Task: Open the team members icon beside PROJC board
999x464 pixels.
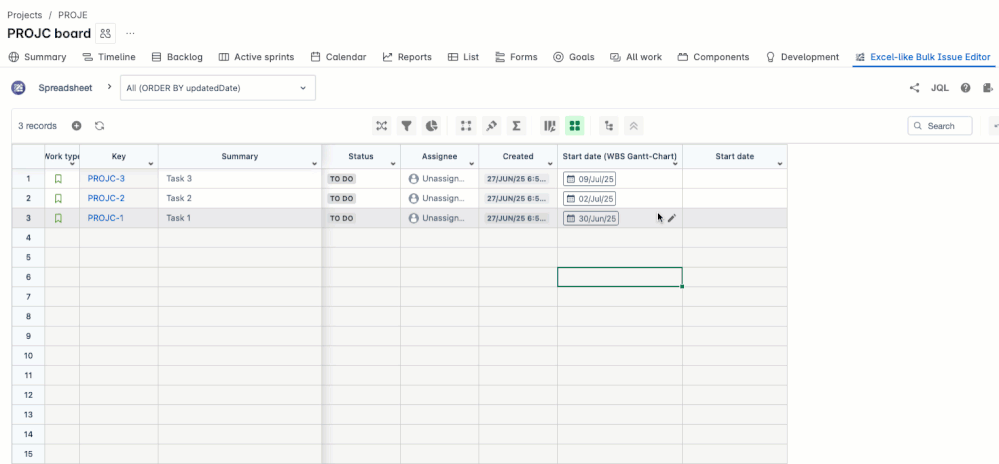Action: (x=105, y=33)
